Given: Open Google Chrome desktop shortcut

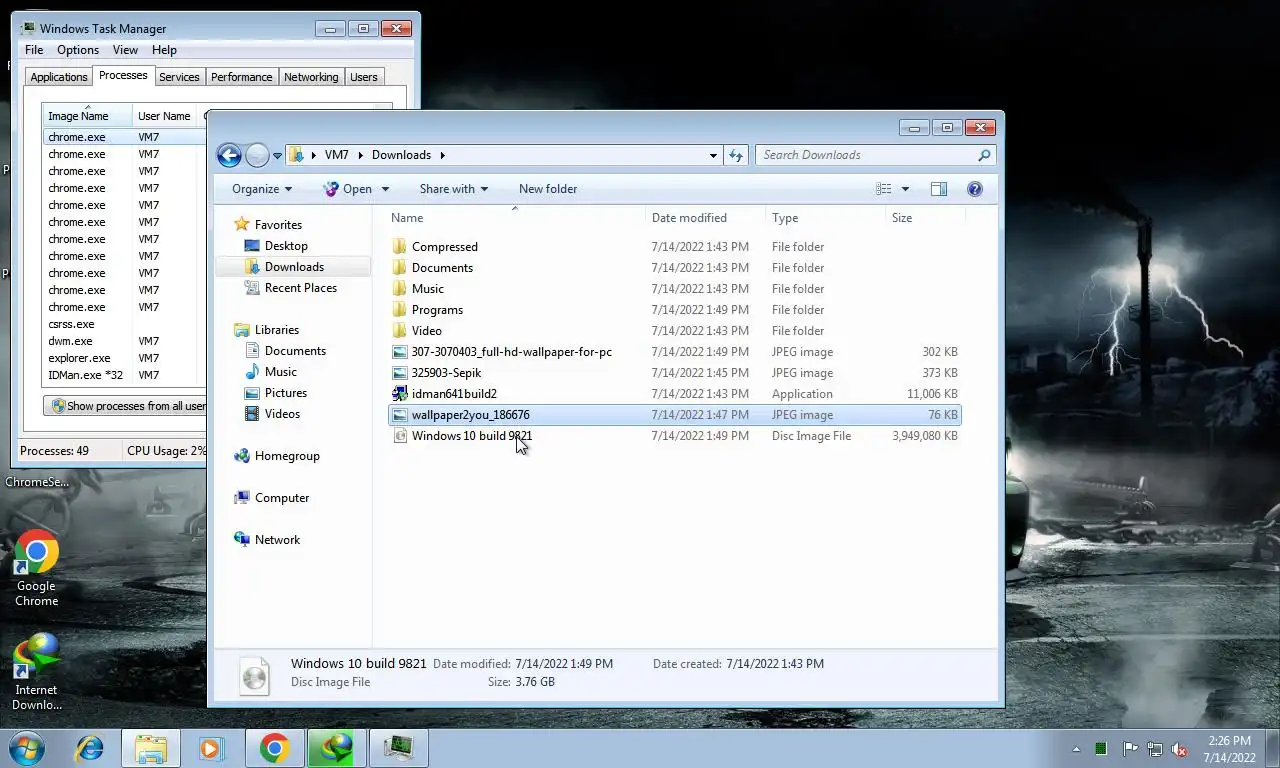Looking at the screenshot, I should (x=36, y=568).
